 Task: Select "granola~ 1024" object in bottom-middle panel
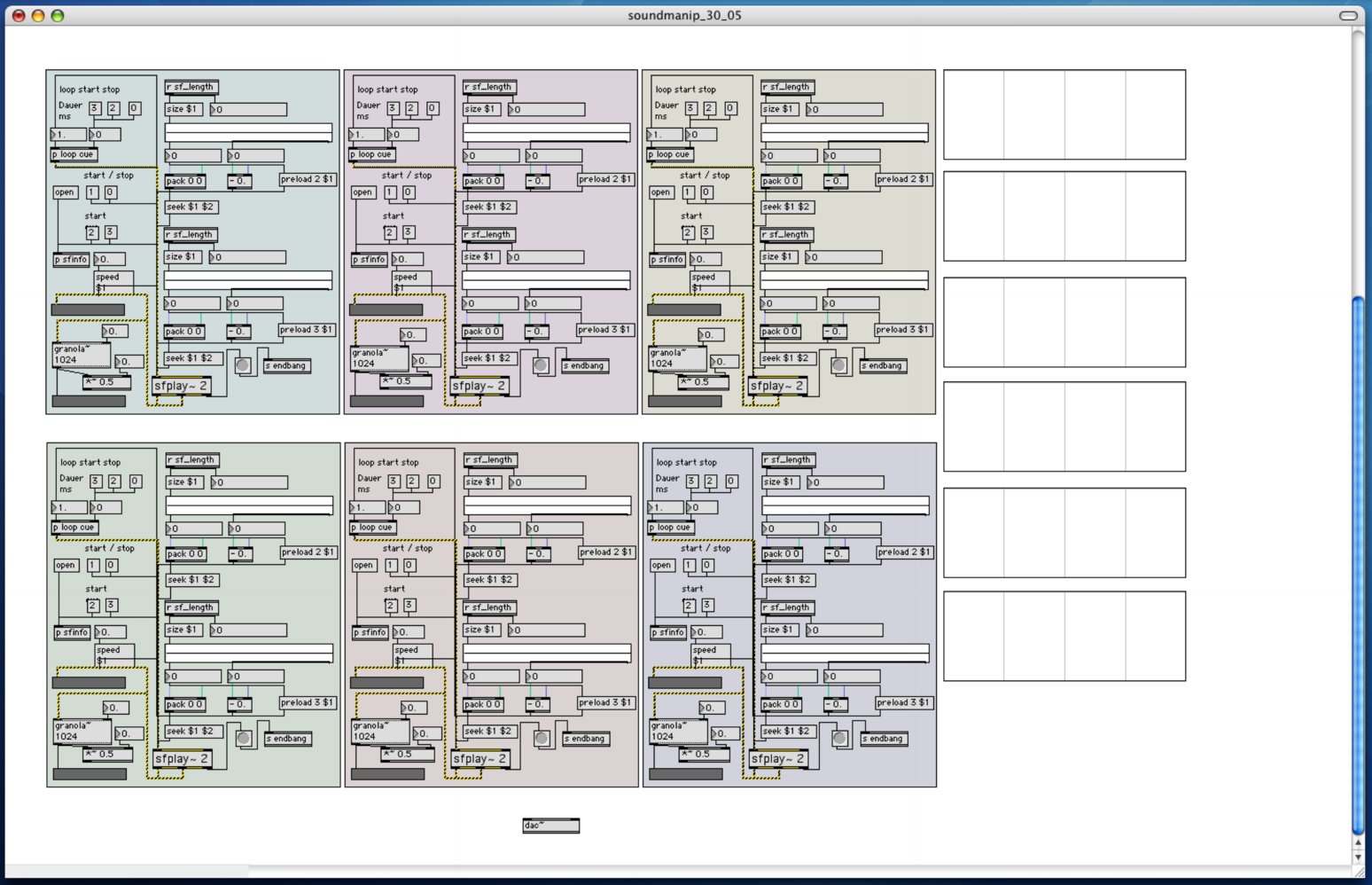[380, 731]
